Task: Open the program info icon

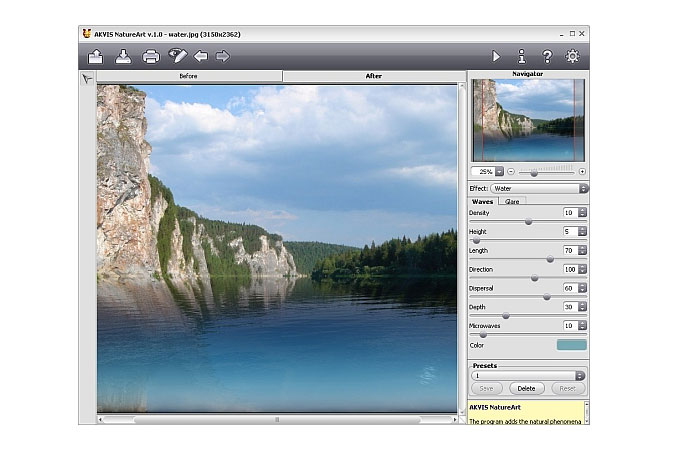Action: coord(521,57)
